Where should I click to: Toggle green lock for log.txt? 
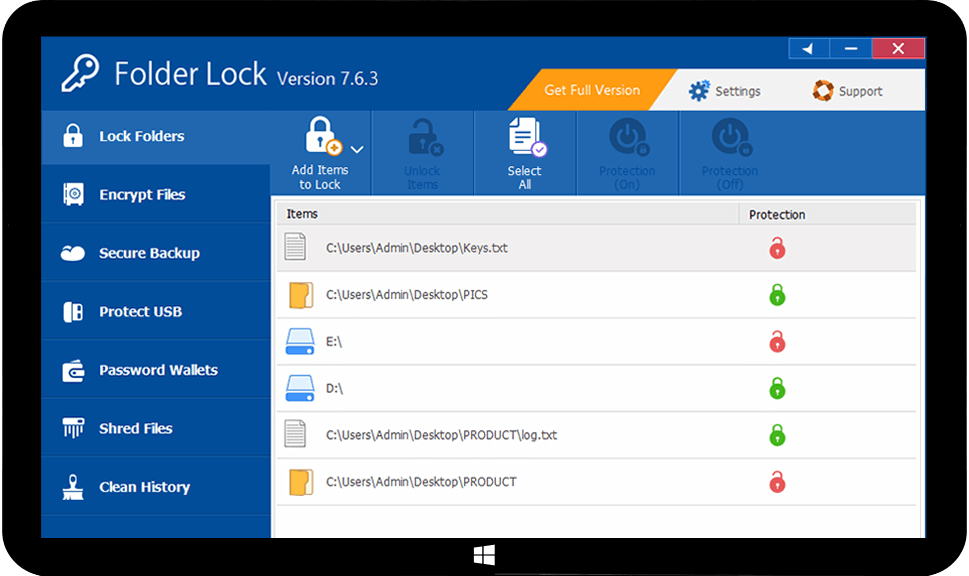777,435
